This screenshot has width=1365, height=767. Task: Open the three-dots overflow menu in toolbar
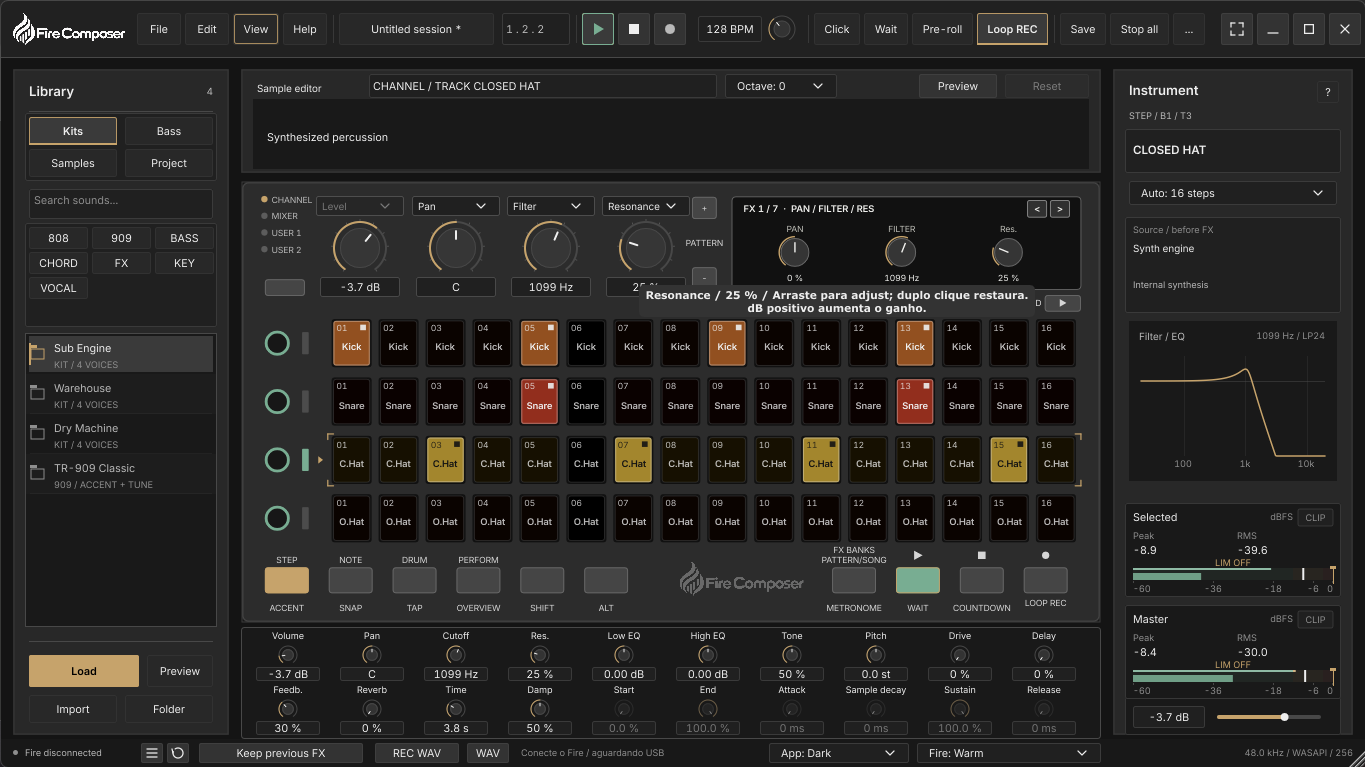pyautogui.click(x=1189, y=29)
